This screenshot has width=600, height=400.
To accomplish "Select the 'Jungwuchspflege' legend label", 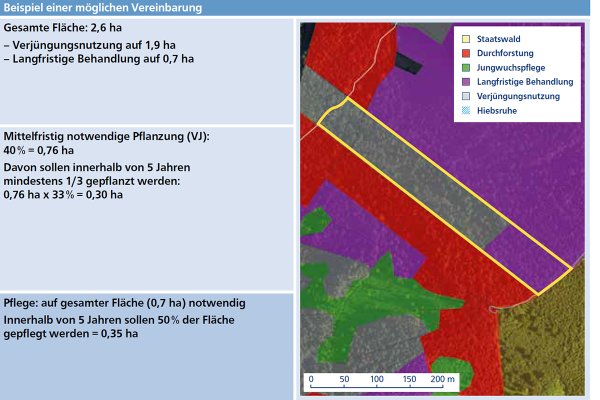I will pos(511,68).
